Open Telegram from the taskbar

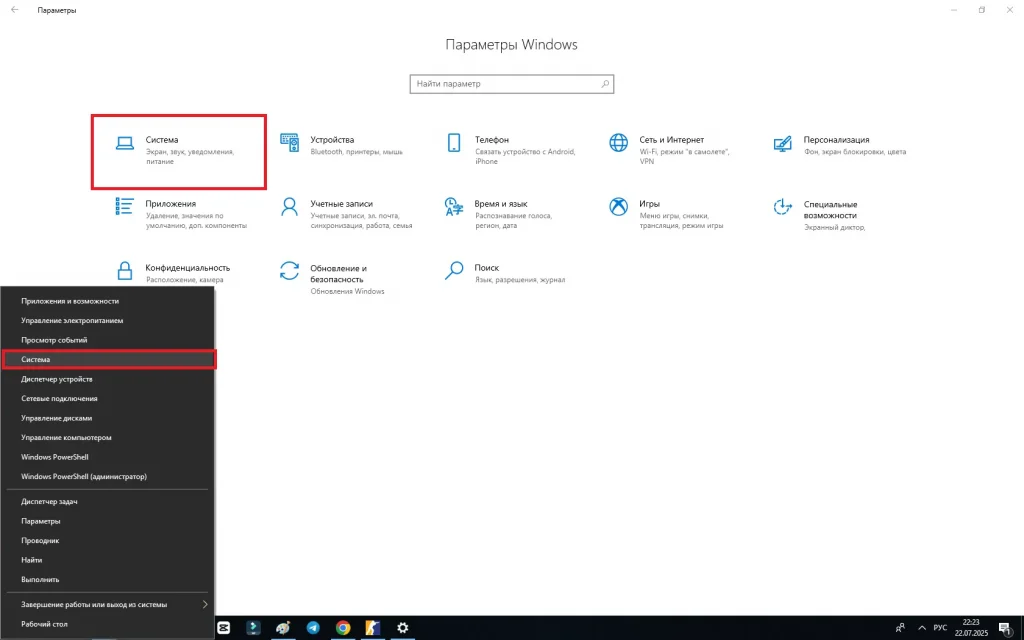(x=313, y=628)
